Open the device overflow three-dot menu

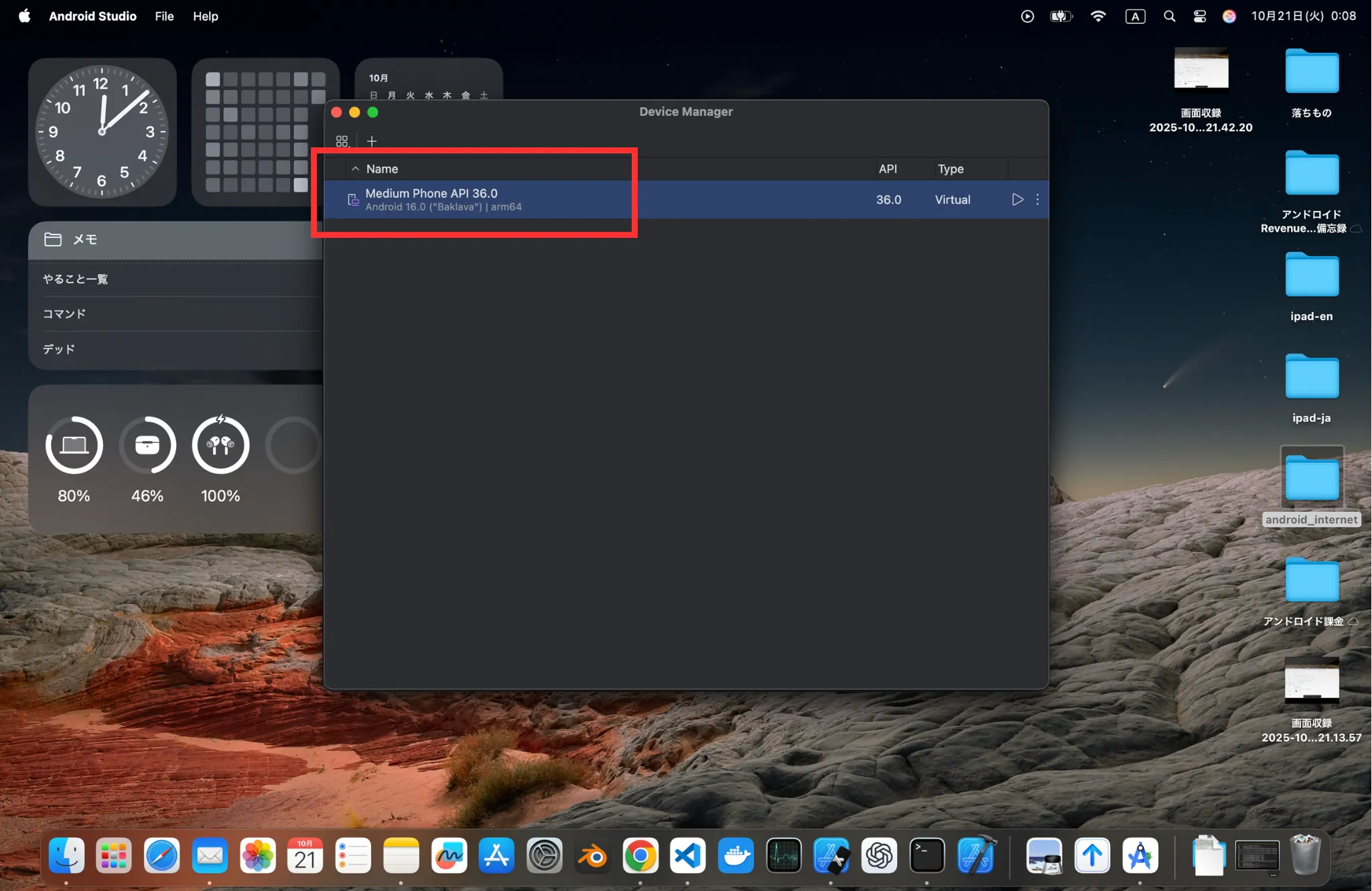click(x=1037, y=199)
